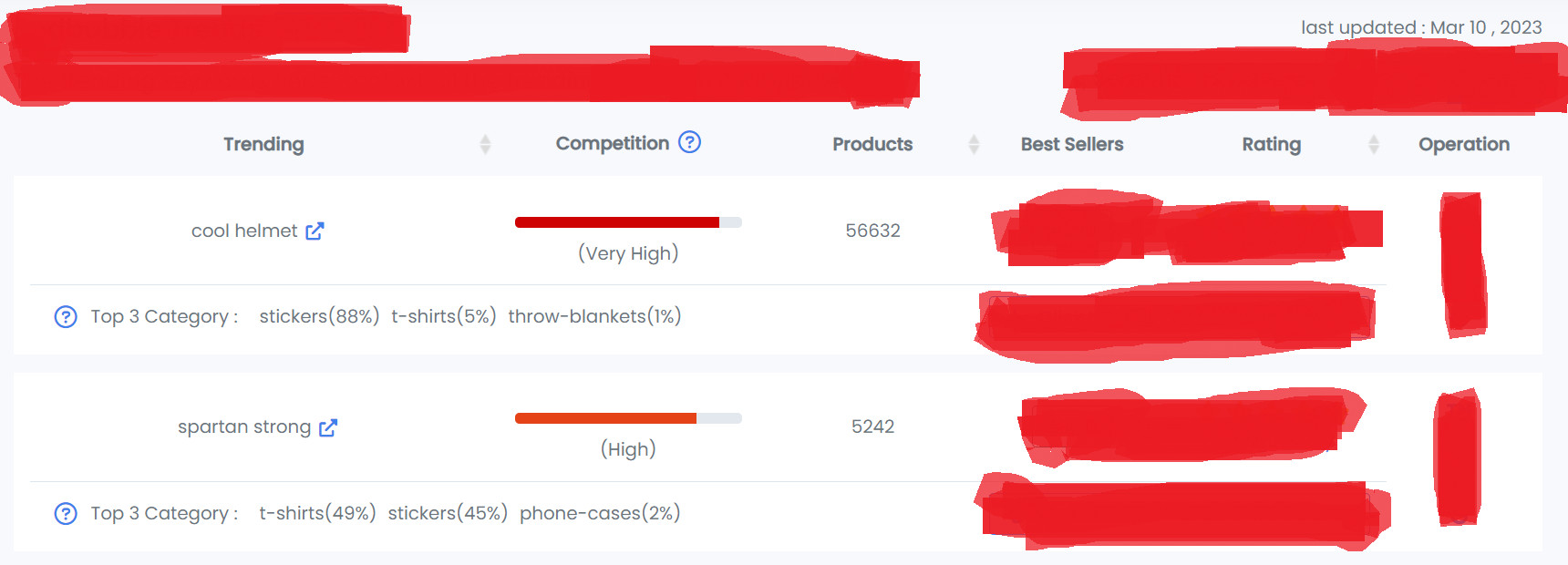Choose the stickers(45%) category
The image size is (1568, 565).
pyautogui.click(x=448, y=513)
